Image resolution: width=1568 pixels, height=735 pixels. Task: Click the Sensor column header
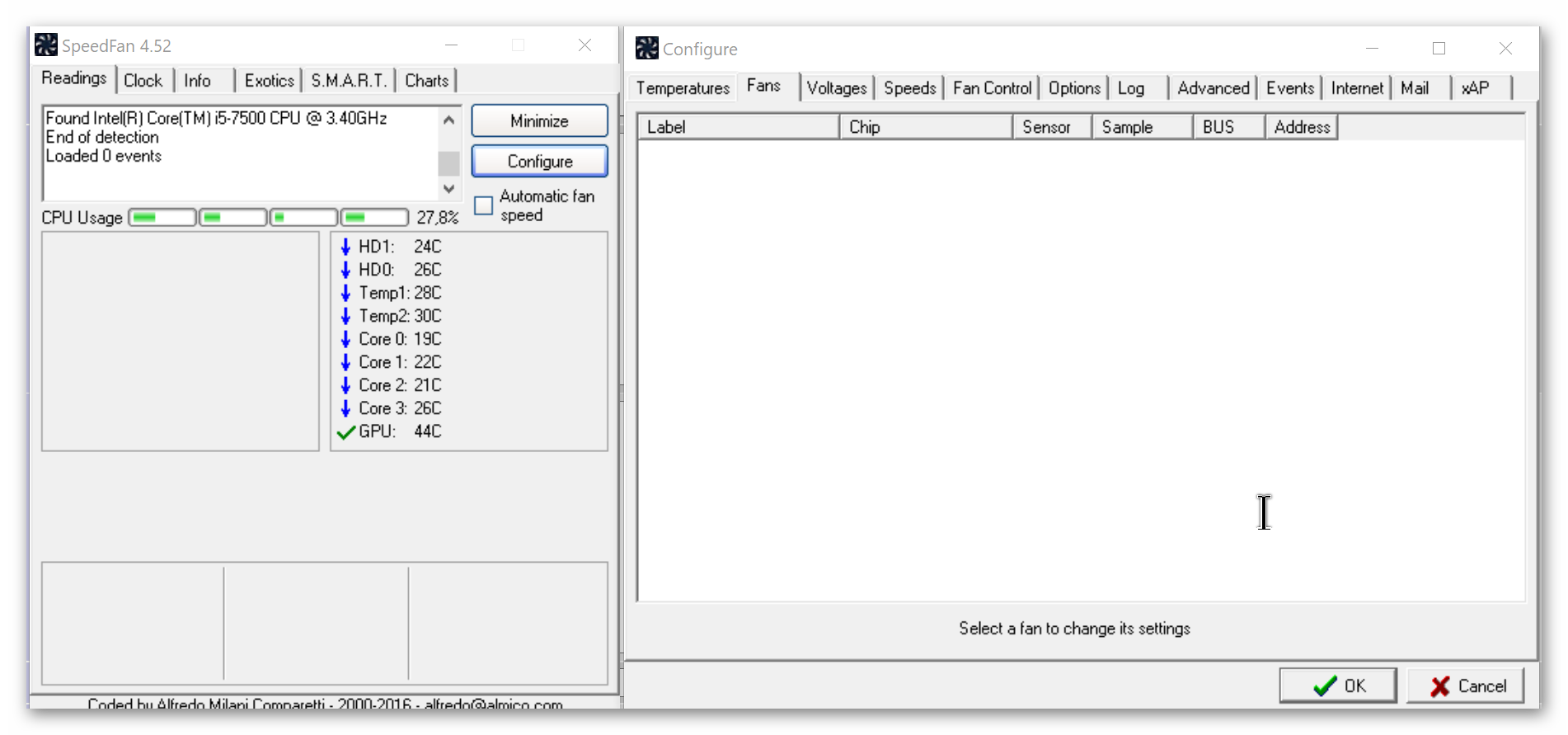tap(1053, 127)
